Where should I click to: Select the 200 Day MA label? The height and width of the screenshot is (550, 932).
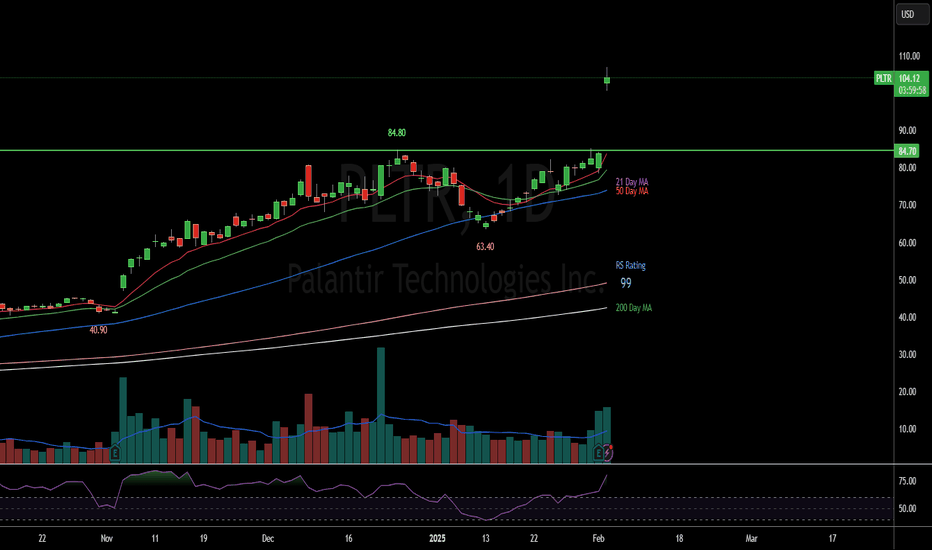click(x=634, y=308)
